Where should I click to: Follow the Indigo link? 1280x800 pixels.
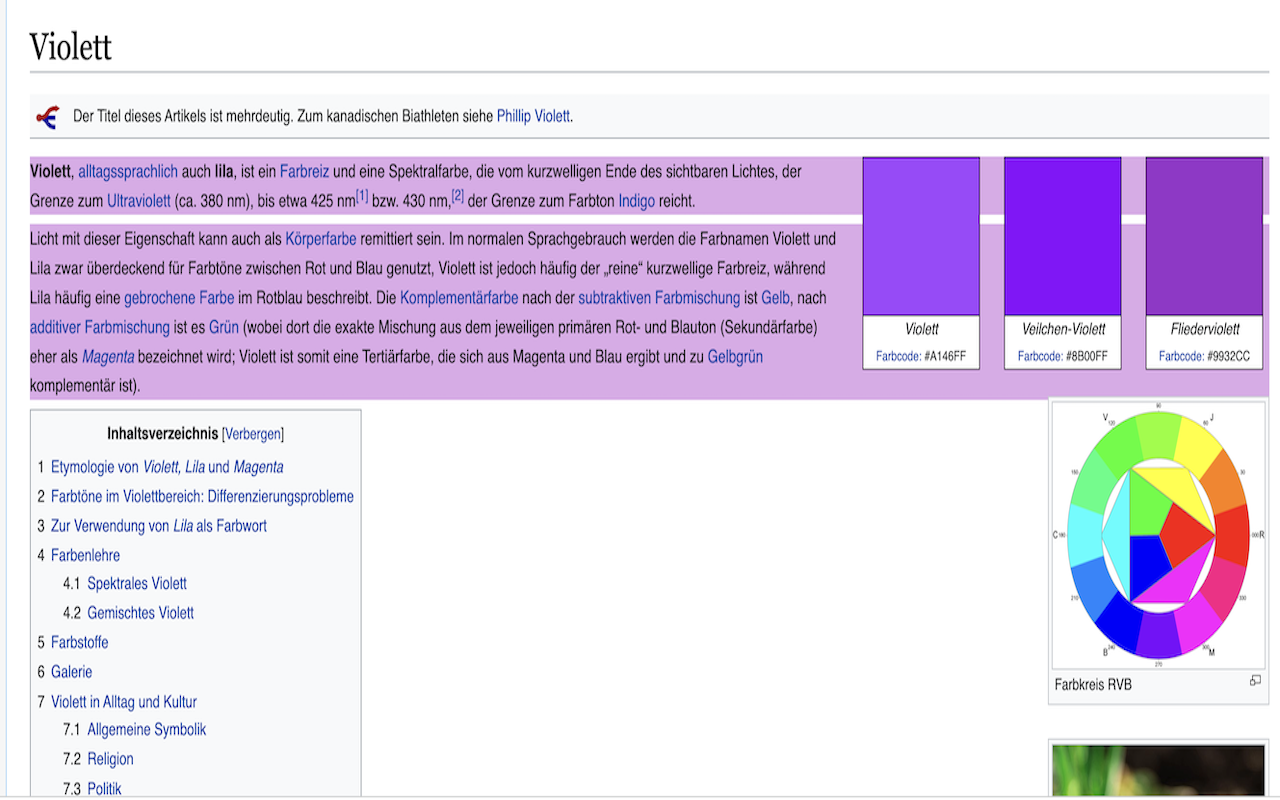point(636,201)
